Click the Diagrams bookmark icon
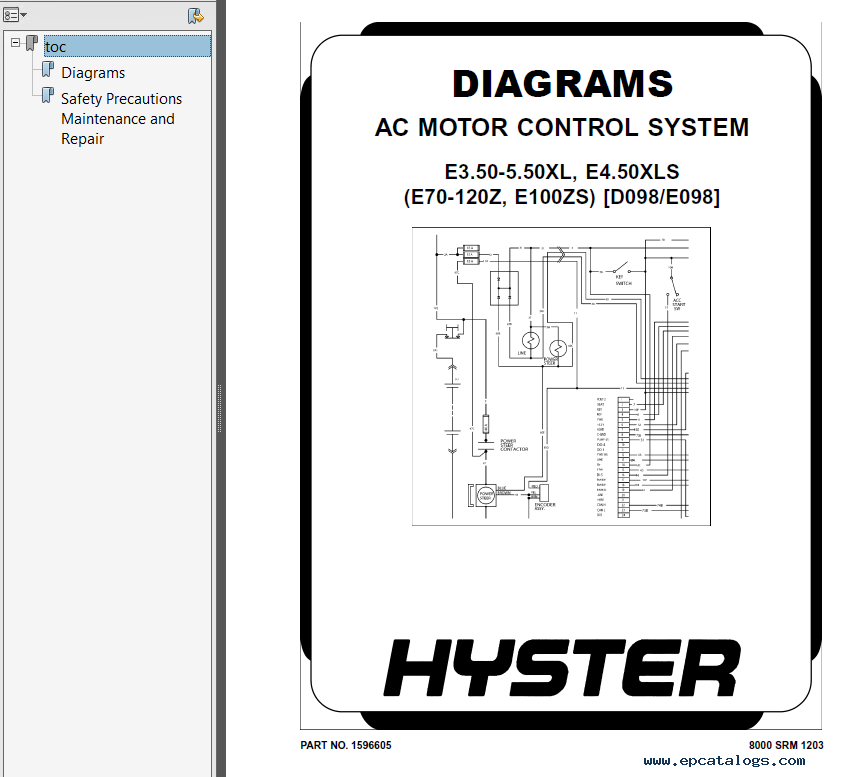 [48, 69]
